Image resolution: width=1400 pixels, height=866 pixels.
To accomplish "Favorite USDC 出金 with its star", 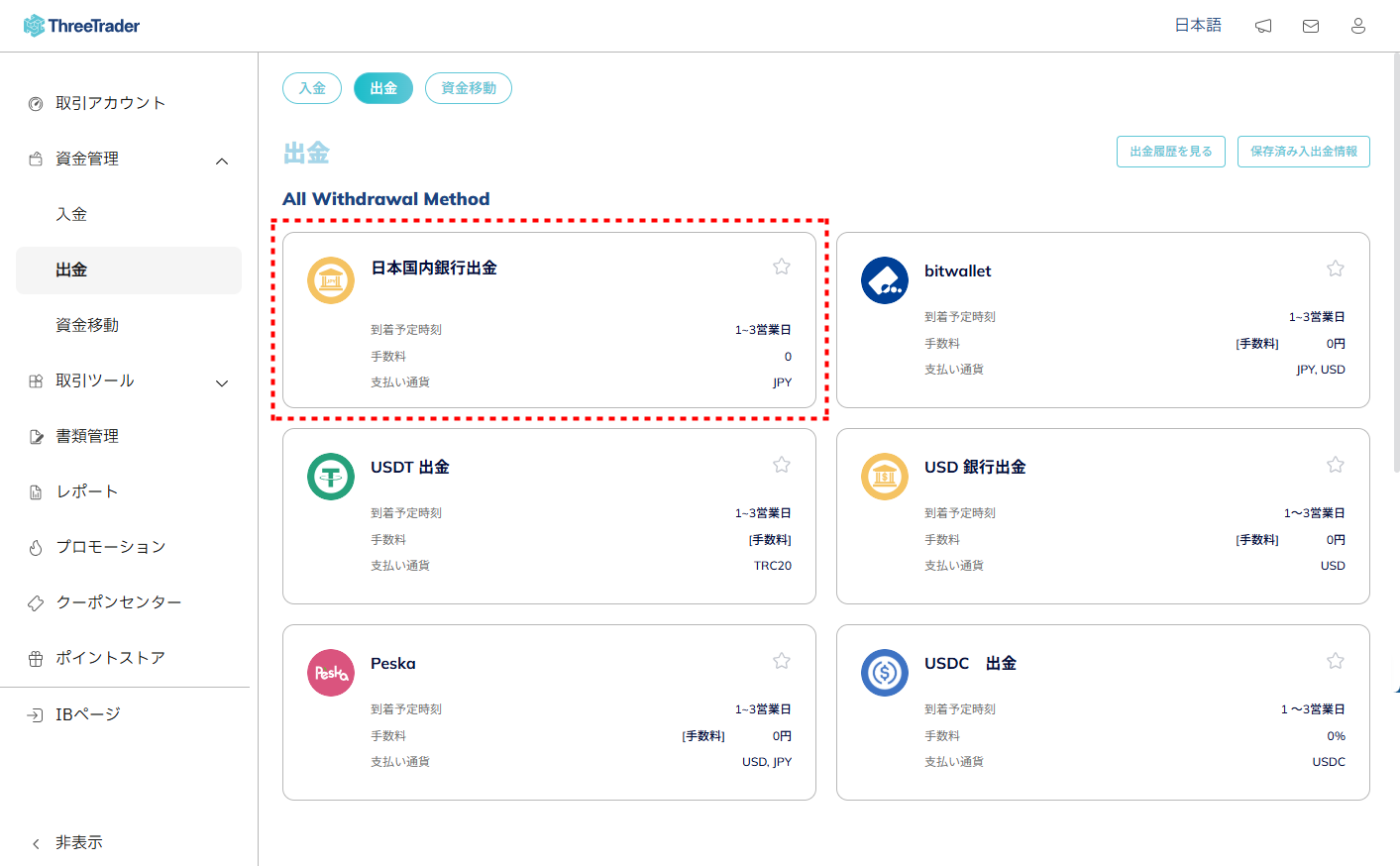I will click(x=1336, y=661).
